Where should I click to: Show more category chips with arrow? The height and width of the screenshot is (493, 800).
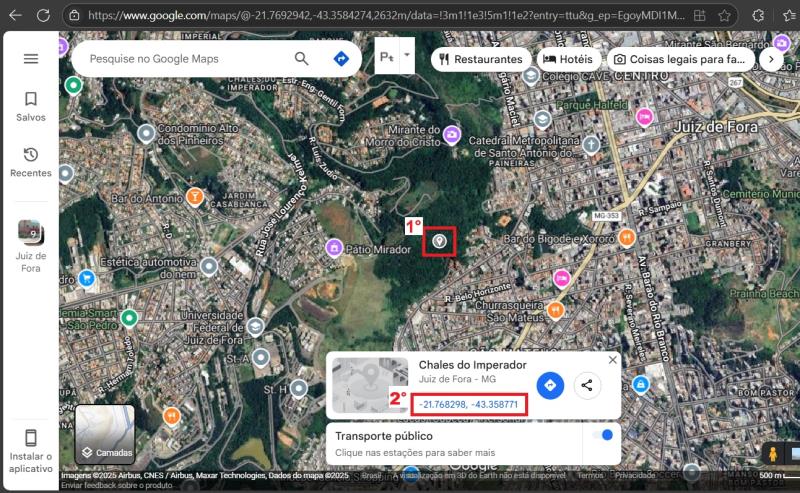coord(771,59)
